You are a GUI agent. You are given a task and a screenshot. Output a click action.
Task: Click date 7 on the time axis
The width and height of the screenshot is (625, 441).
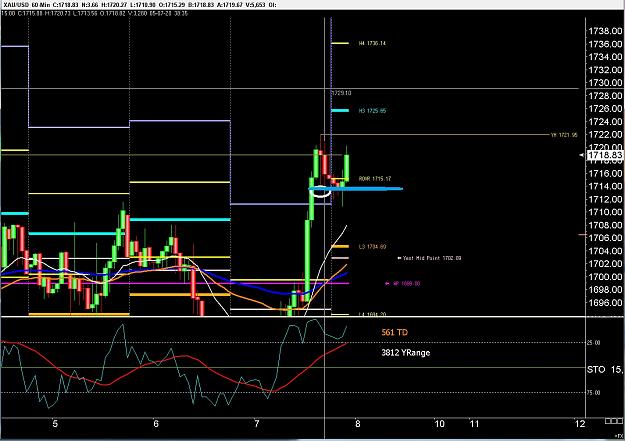[257, 423]
